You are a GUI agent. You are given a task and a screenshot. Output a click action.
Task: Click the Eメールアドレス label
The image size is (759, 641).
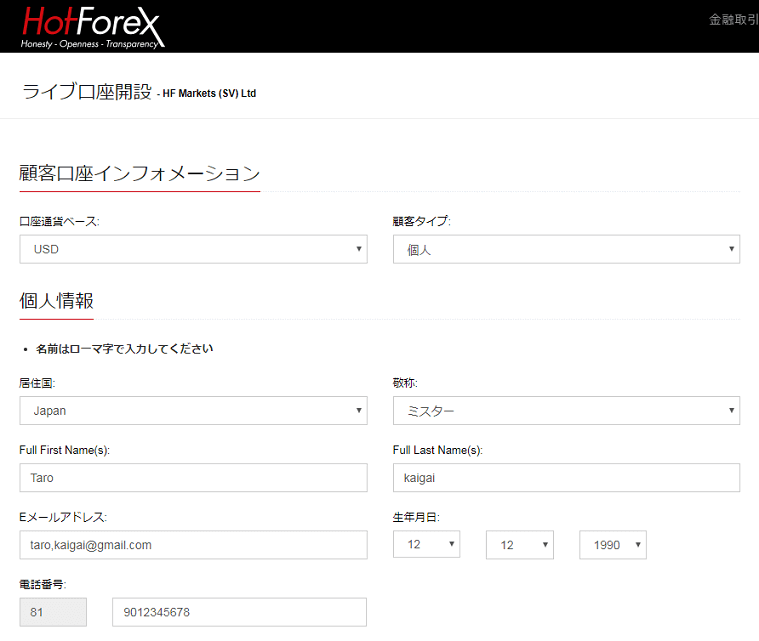point(63,517)
